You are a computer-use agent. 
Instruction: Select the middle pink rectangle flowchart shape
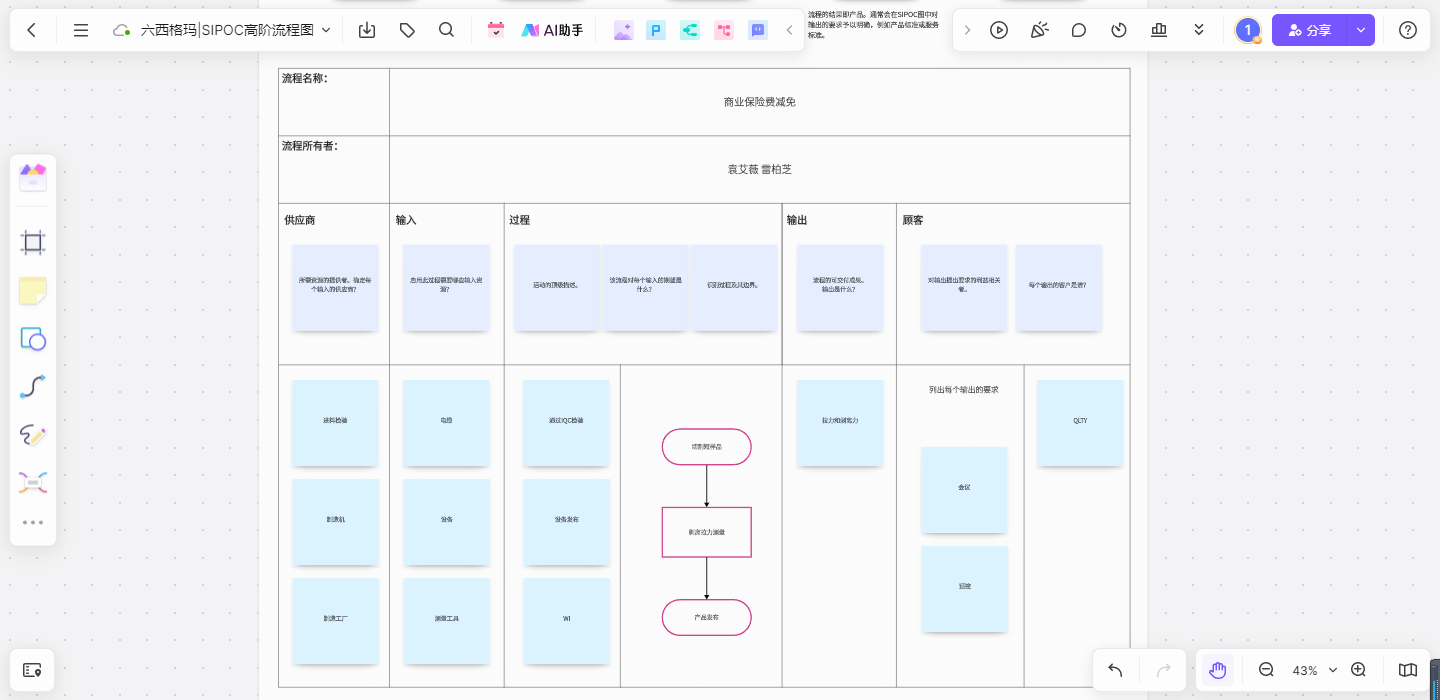[x=707, y=532]
